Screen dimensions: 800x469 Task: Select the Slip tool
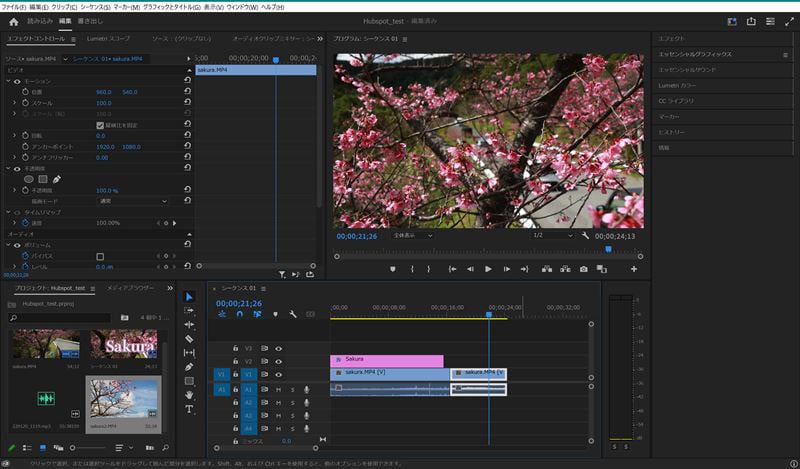pos(189,353)
